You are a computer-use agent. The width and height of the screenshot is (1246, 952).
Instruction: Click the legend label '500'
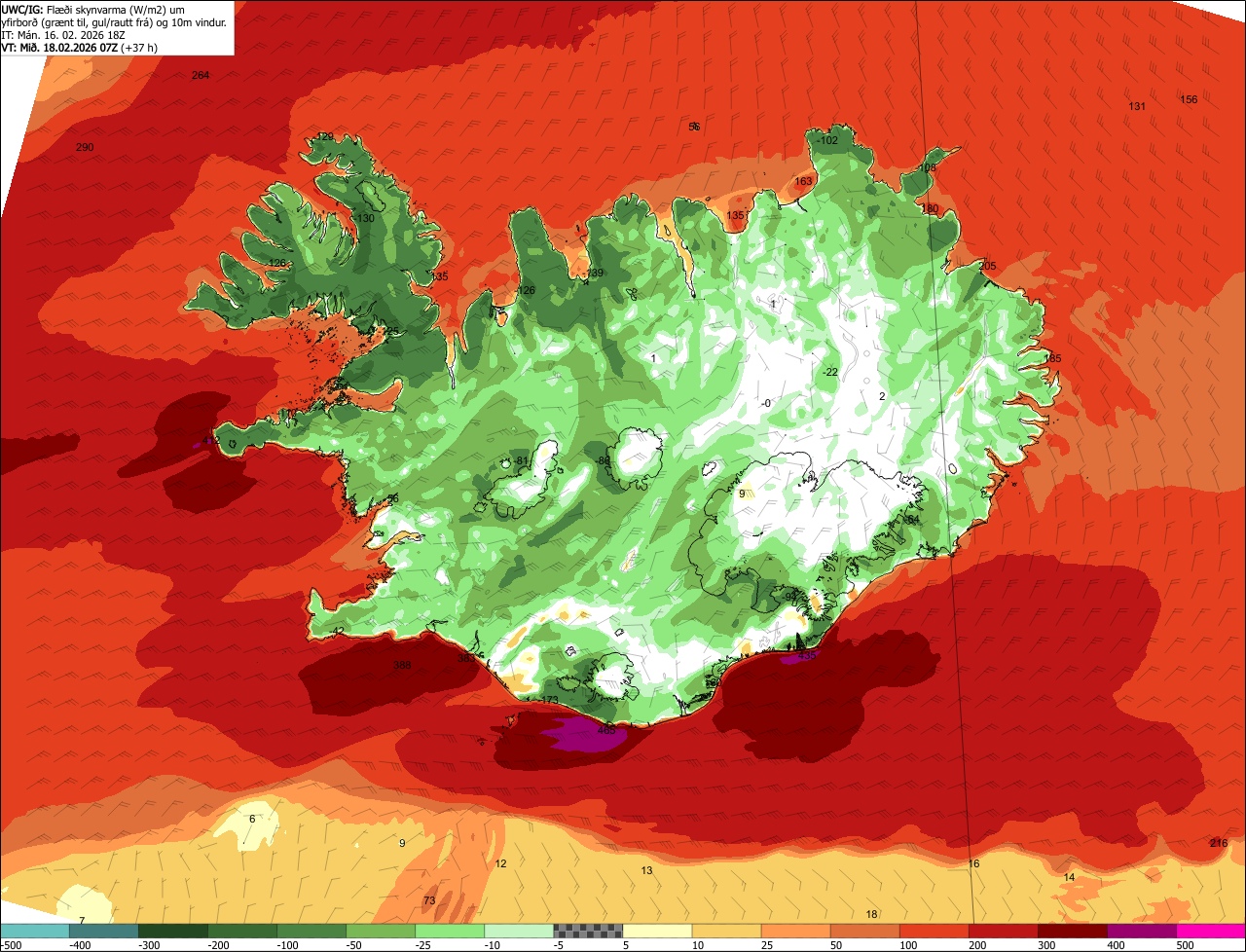pyautogui.click(x=1184, y=944)
